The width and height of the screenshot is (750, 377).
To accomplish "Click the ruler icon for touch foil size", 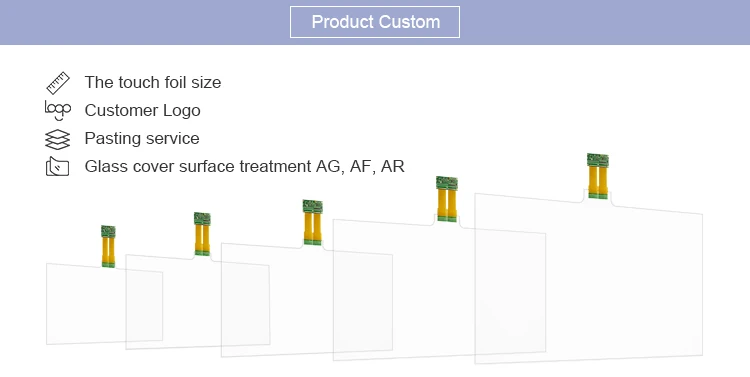I will 58,83.
